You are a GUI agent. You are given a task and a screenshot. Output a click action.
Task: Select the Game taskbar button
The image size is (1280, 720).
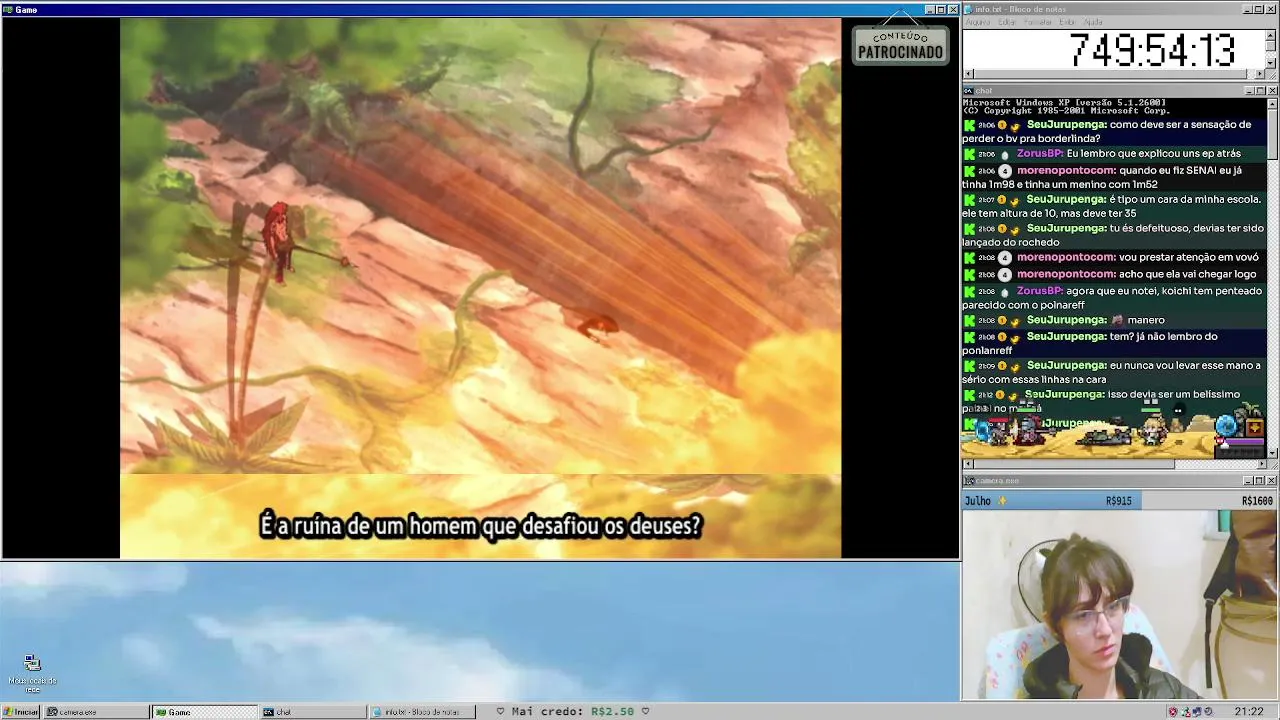coord(204,712)
